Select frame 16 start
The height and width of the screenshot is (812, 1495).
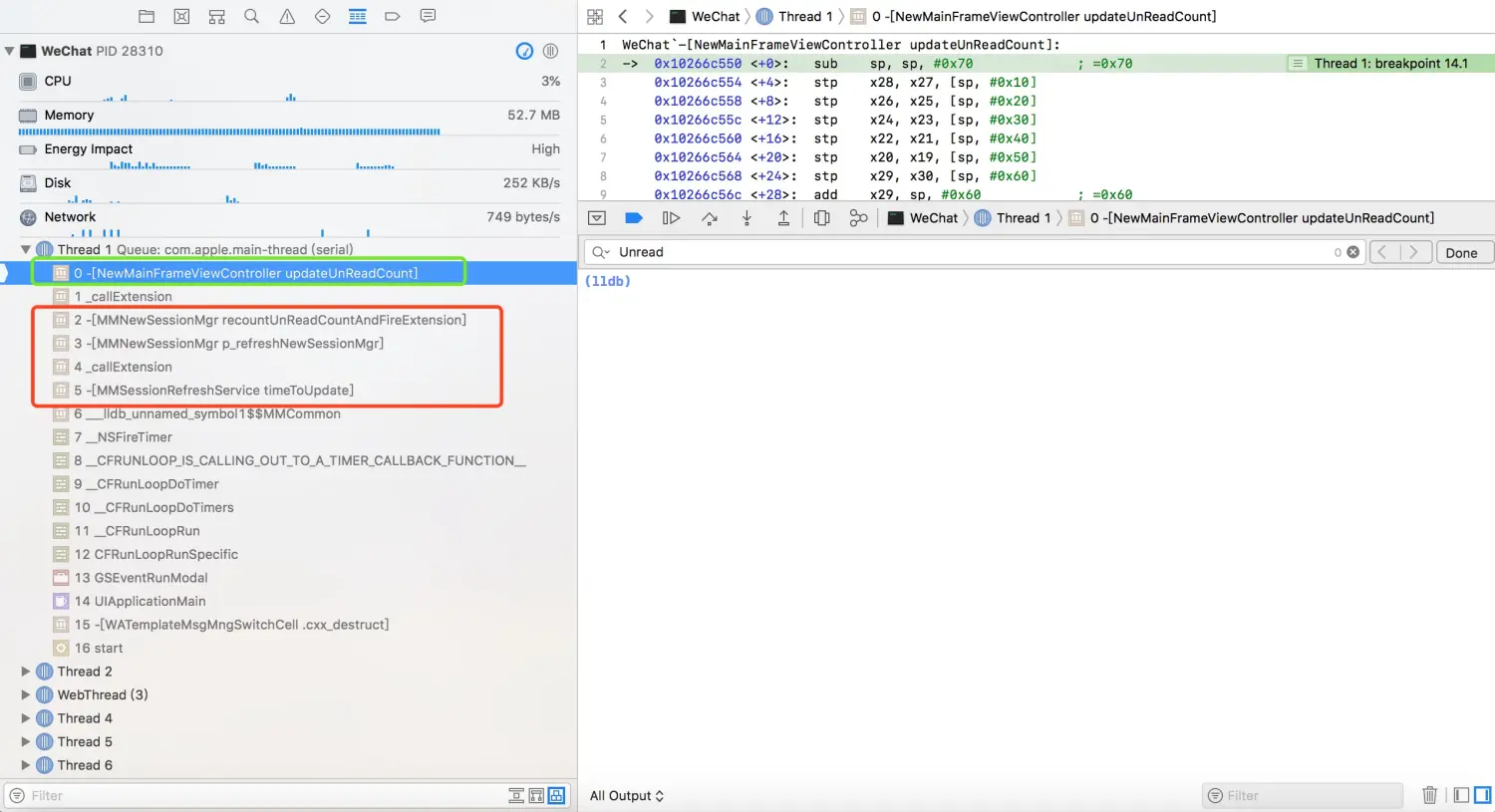288,648
